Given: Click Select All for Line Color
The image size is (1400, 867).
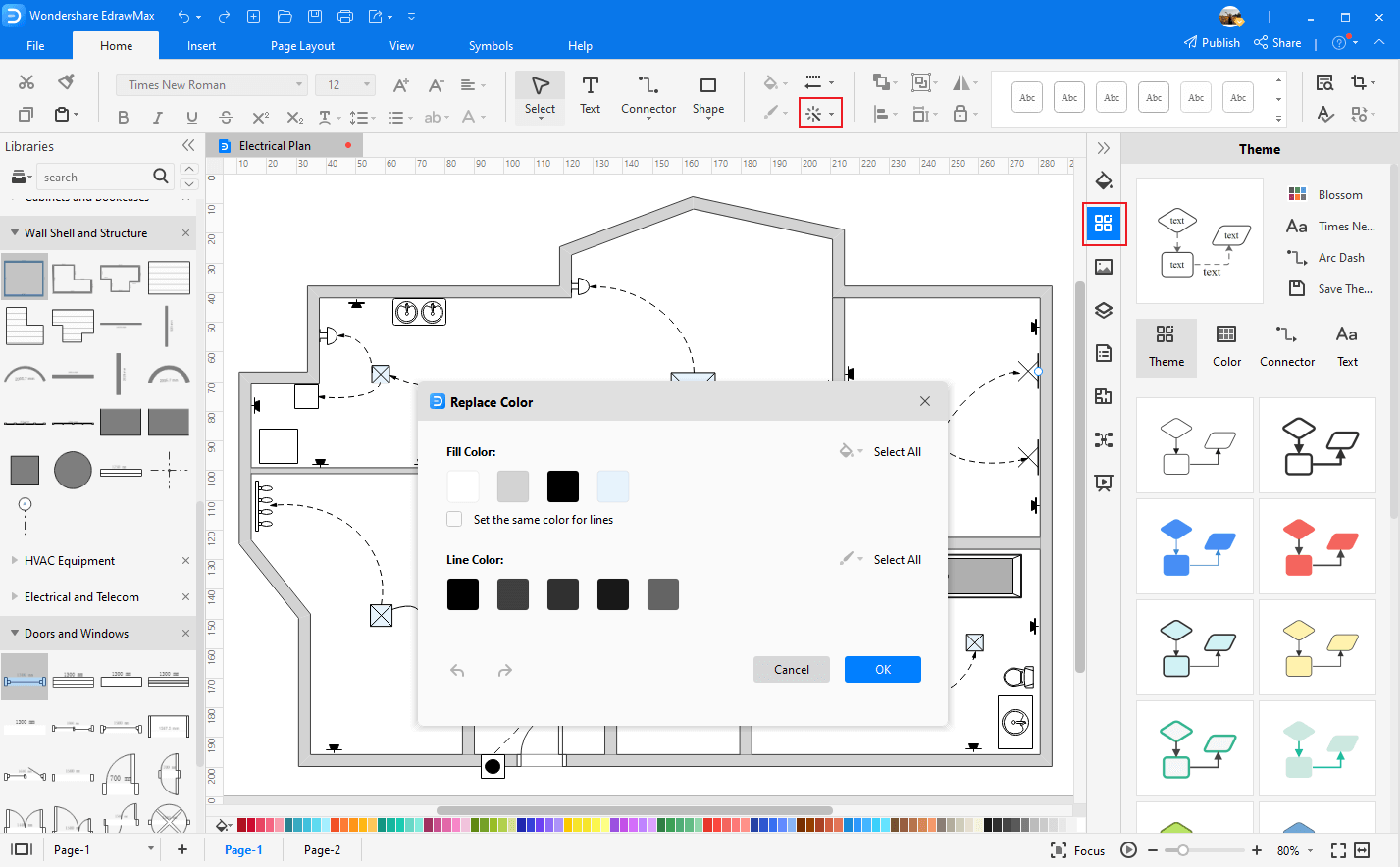Looking at the screenshot, I should [897, 559].
